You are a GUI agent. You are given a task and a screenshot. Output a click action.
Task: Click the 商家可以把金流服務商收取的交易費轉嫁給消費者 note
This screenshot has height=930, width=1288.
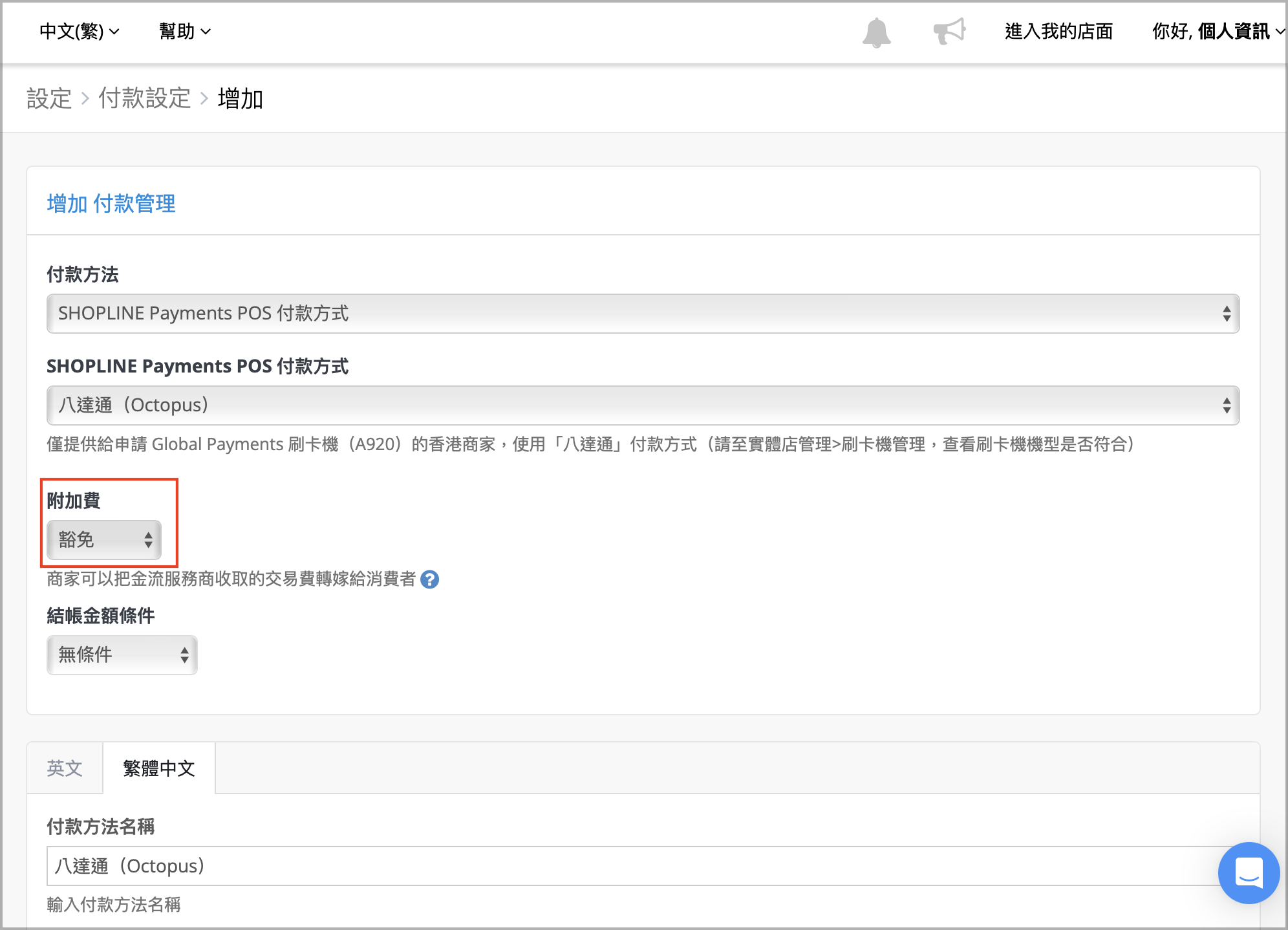point(231,579)
